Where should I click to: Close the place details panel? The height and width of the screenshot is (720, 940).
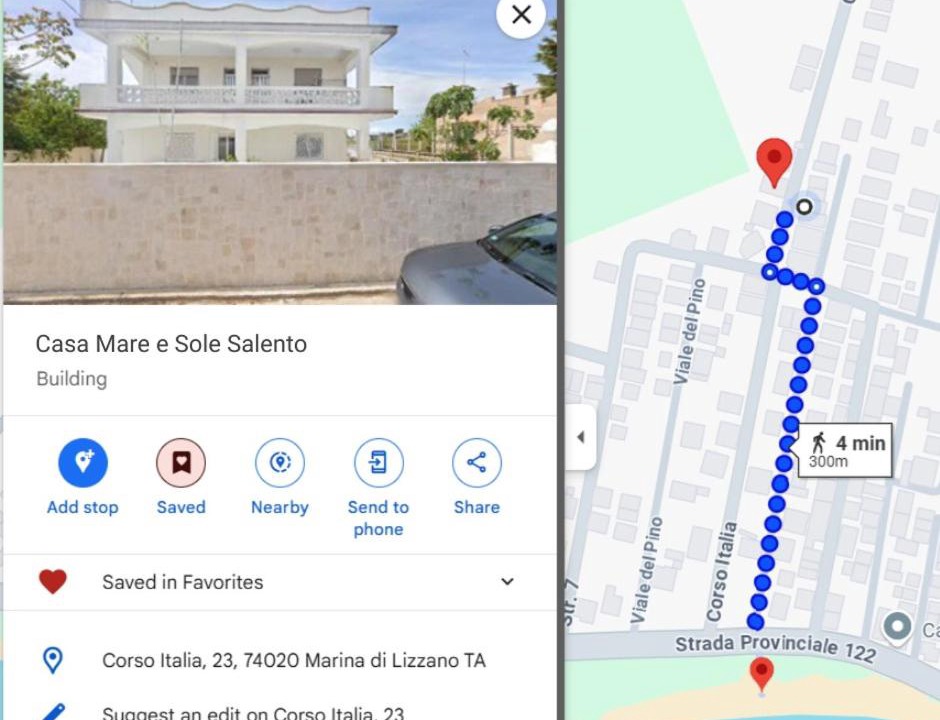[x=521, y=15]
